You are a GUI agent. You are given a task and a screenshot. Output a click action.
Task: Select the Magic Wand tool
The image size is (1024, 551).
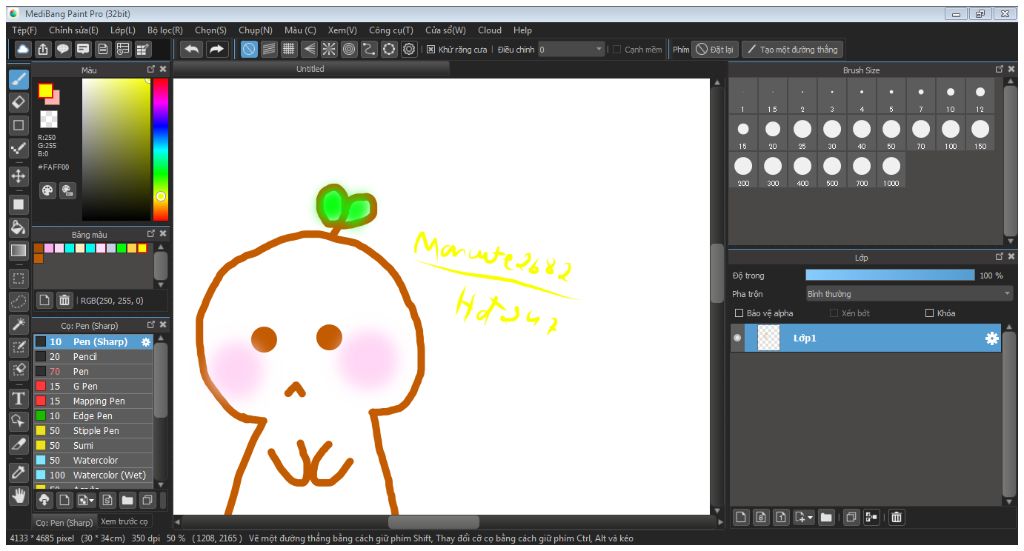(18, 324)
